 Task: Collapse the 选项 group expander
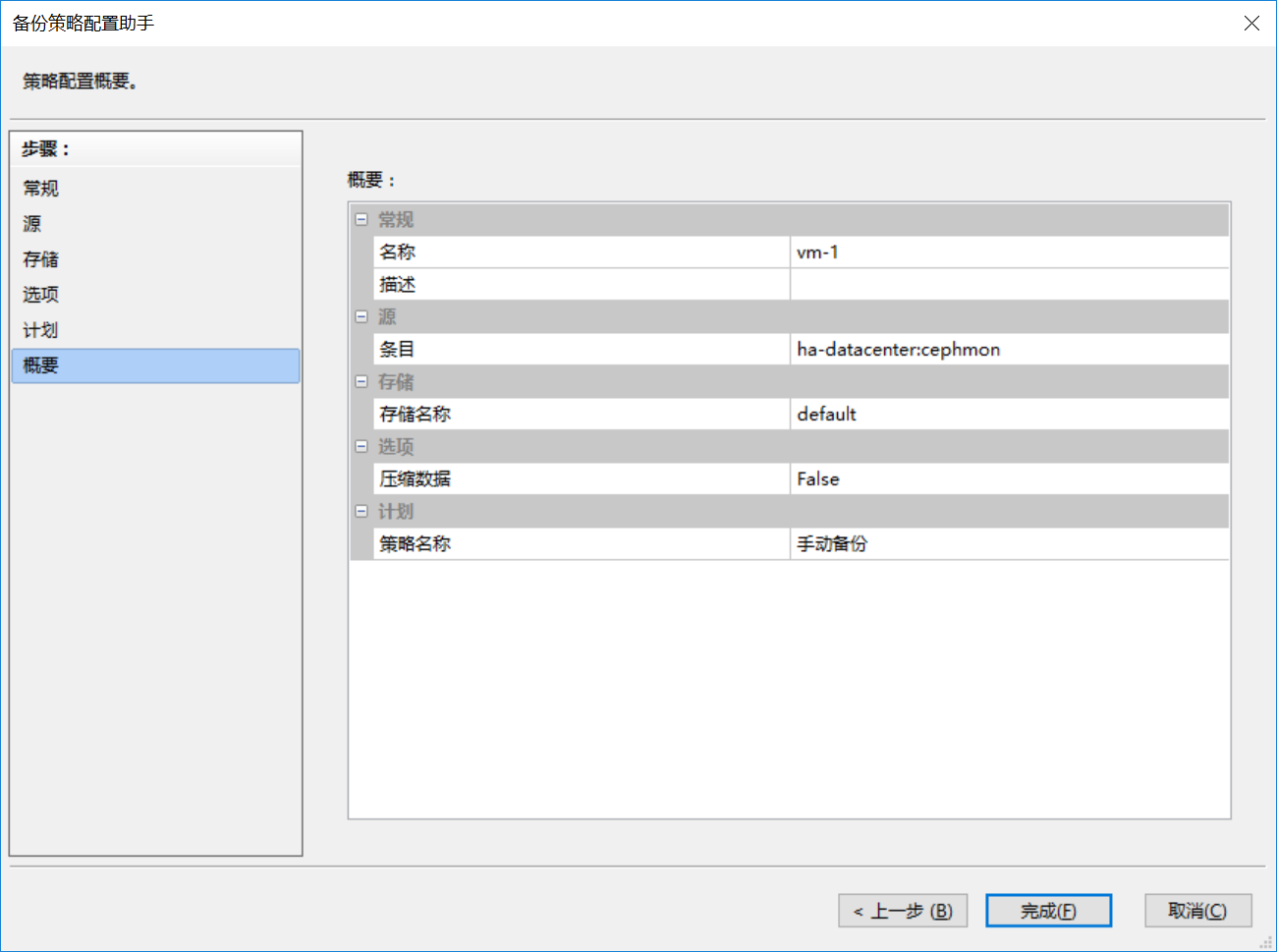(x=361, y=447)
